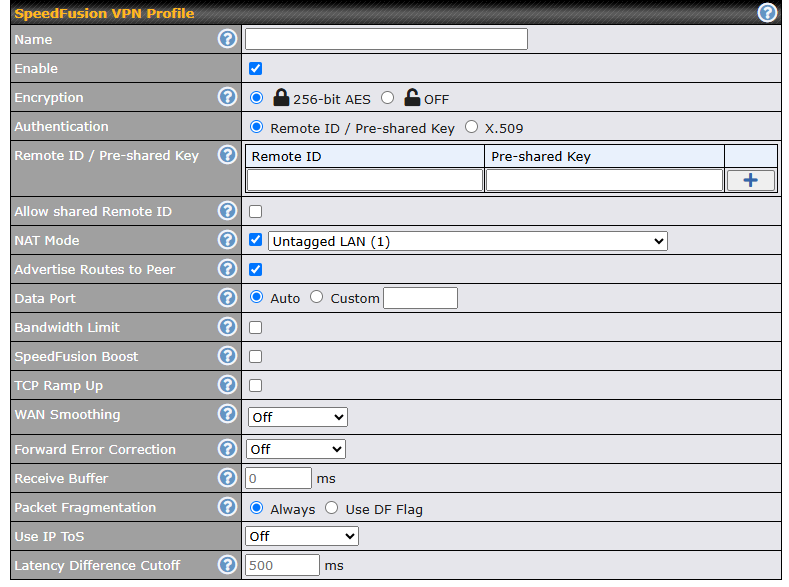Focus the Pre-shared Key input field
Screen dimensions: 789x587
pyautogui.click(x=604, y=180)
